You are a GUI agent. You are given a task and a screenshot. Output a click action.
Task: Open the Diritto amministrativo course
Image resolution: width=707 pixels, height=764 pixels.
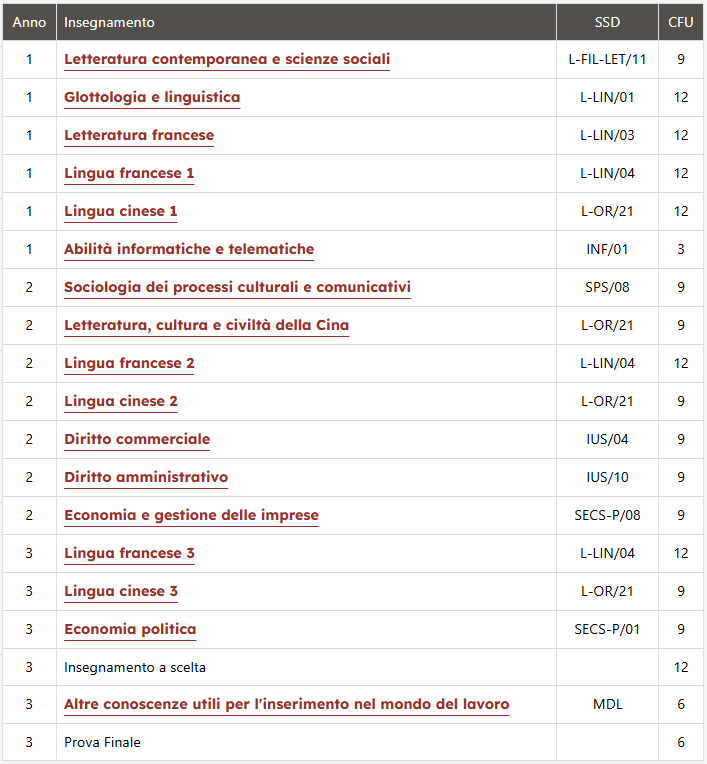(x=146, y=477)
